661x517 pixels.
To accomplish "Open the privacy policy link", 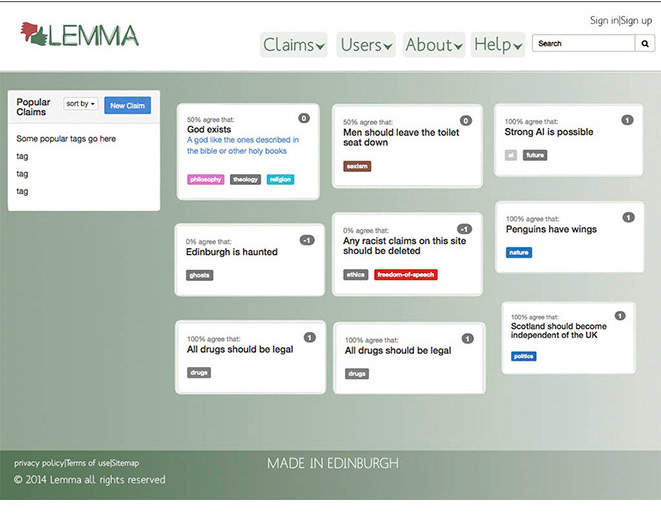I will point(39,463).
